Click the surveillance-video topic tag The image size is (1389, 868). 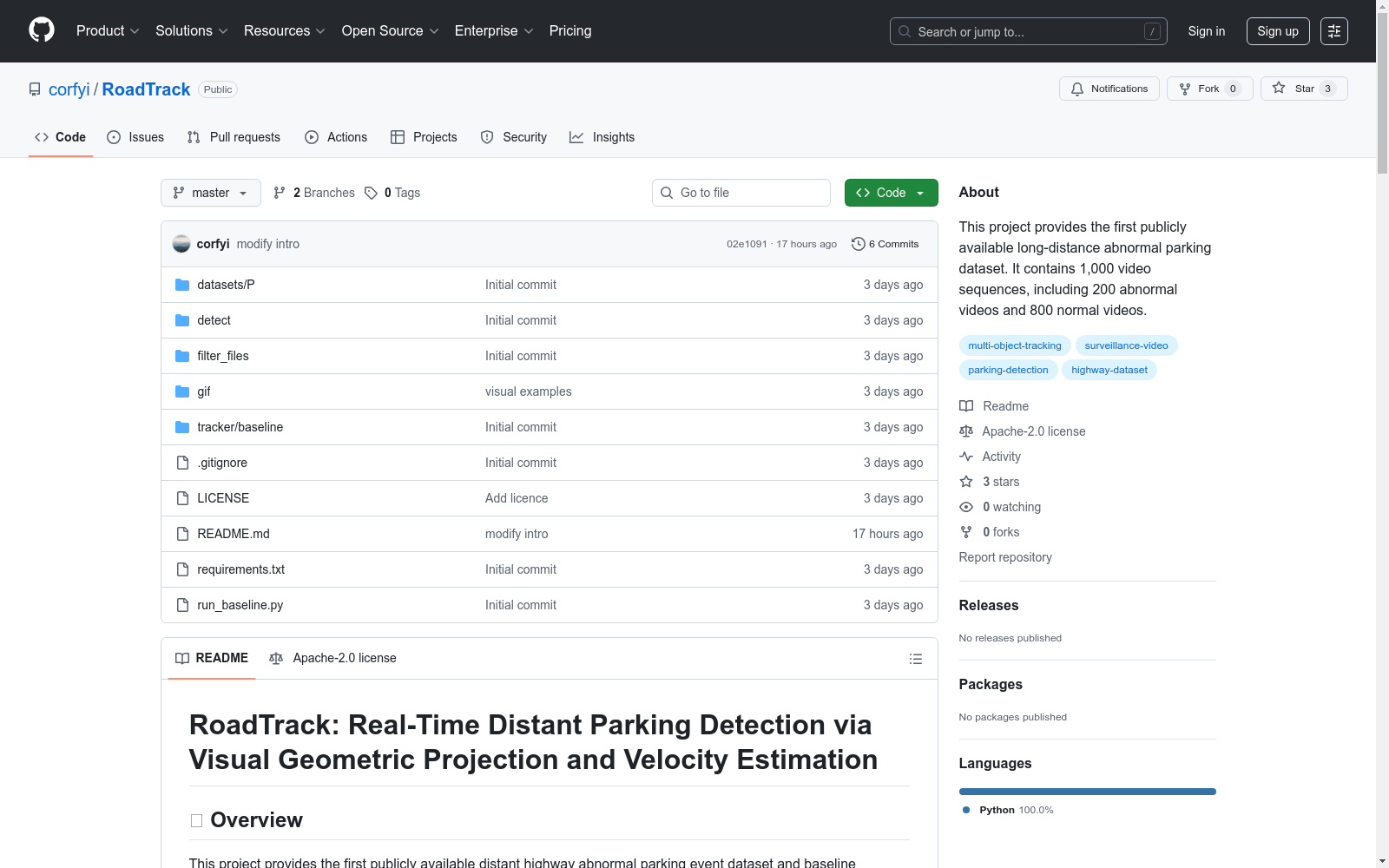point(1126,345)
